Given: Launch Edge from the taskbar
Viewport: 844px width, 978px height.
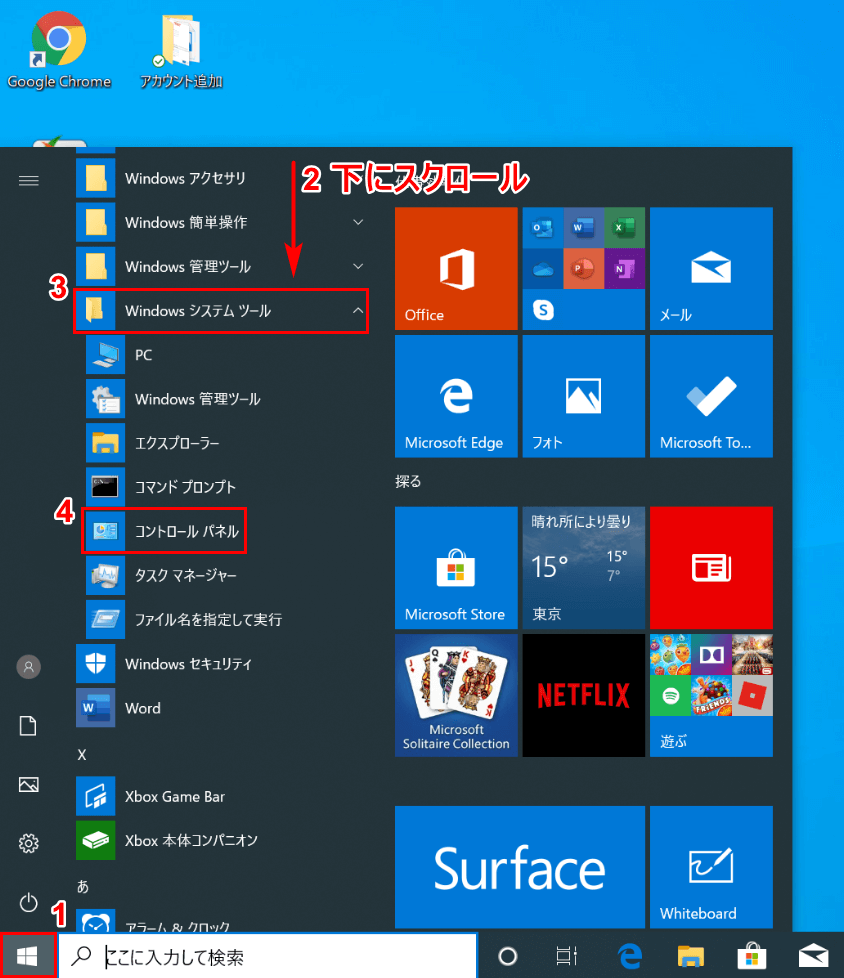Looking at the screenshot, I should (x=630, y=956).
